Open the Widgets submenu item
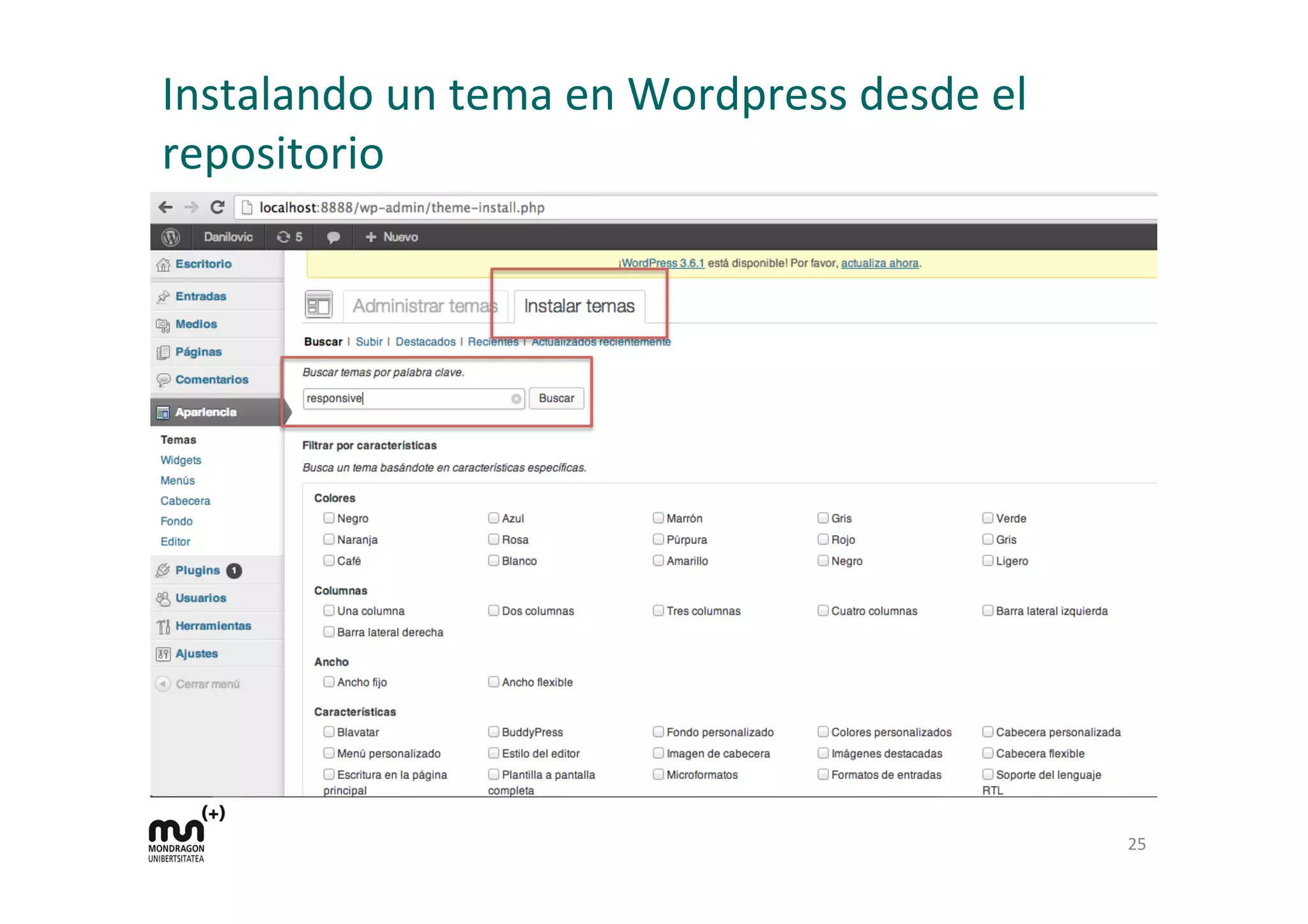 point(181,460)
